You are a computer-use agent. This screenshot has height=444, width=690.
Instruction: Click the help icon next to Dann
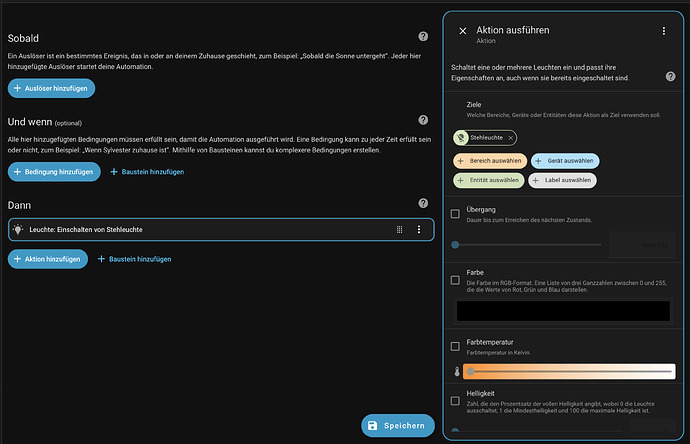pyautogui.click(x=423, y=203)
